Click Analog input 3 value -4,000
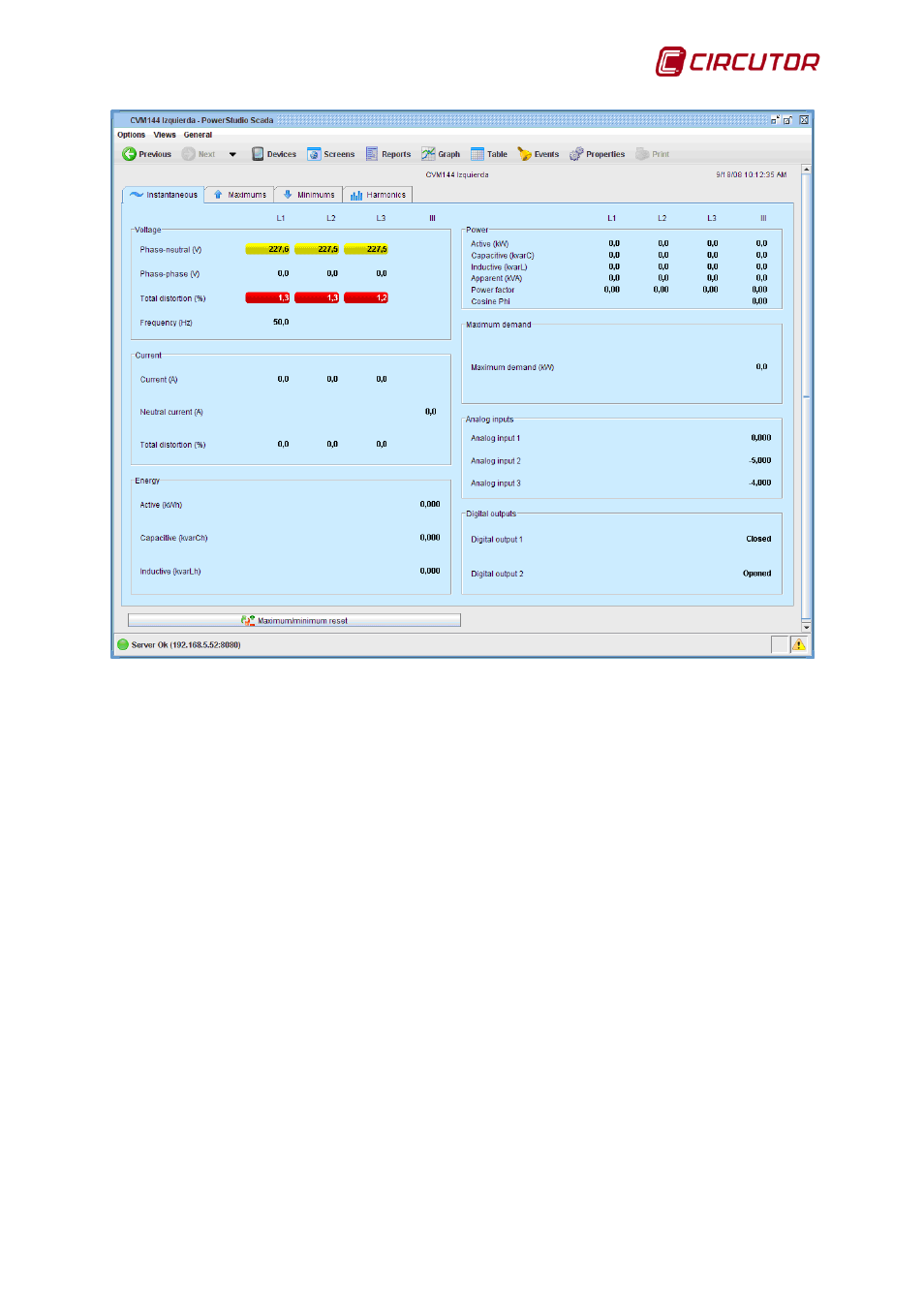The height and width of the screenshot is (1308, 924). pos(760,483)
